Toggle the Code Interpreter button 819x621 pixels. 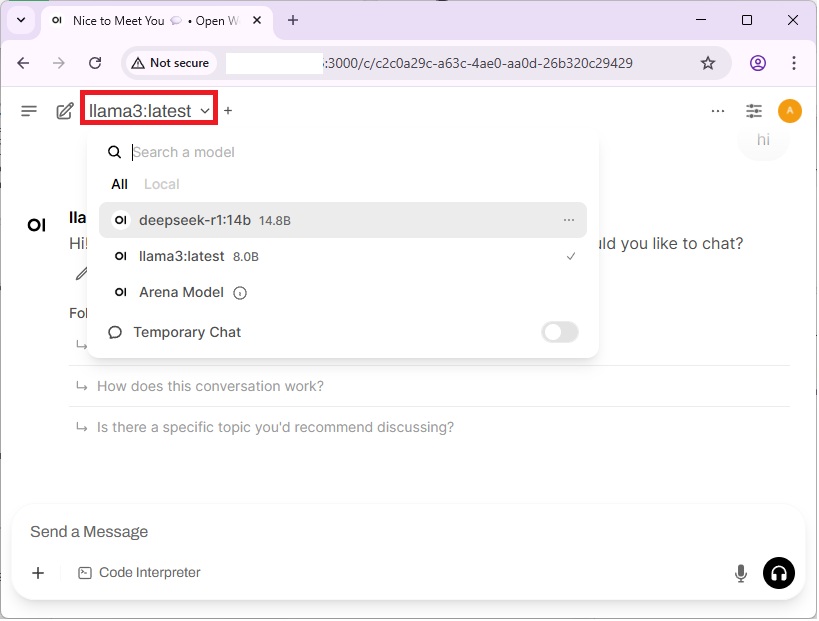tap(139, 573)
